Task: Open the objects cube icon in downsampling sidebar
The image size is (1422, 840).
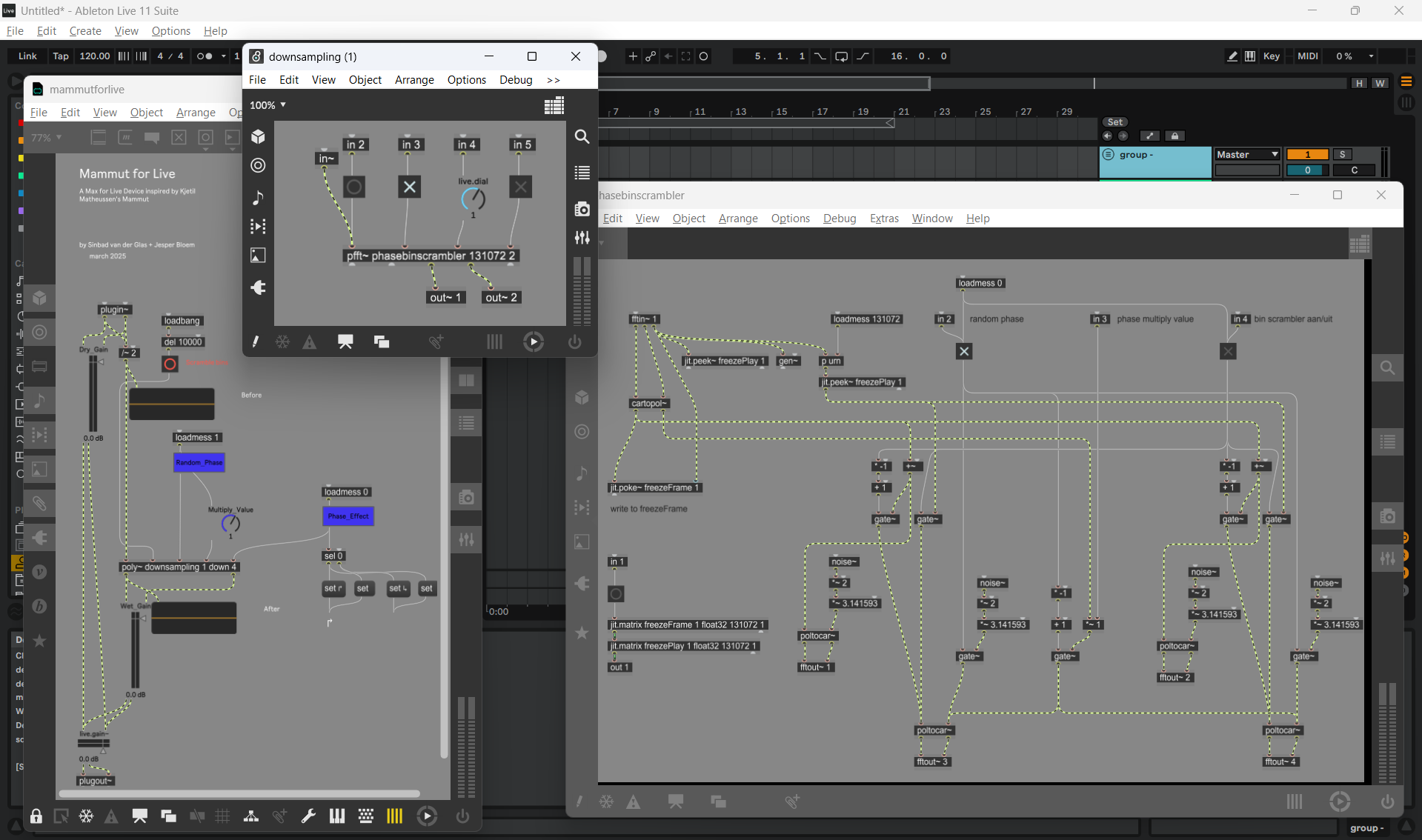Action: pos(258,137)
